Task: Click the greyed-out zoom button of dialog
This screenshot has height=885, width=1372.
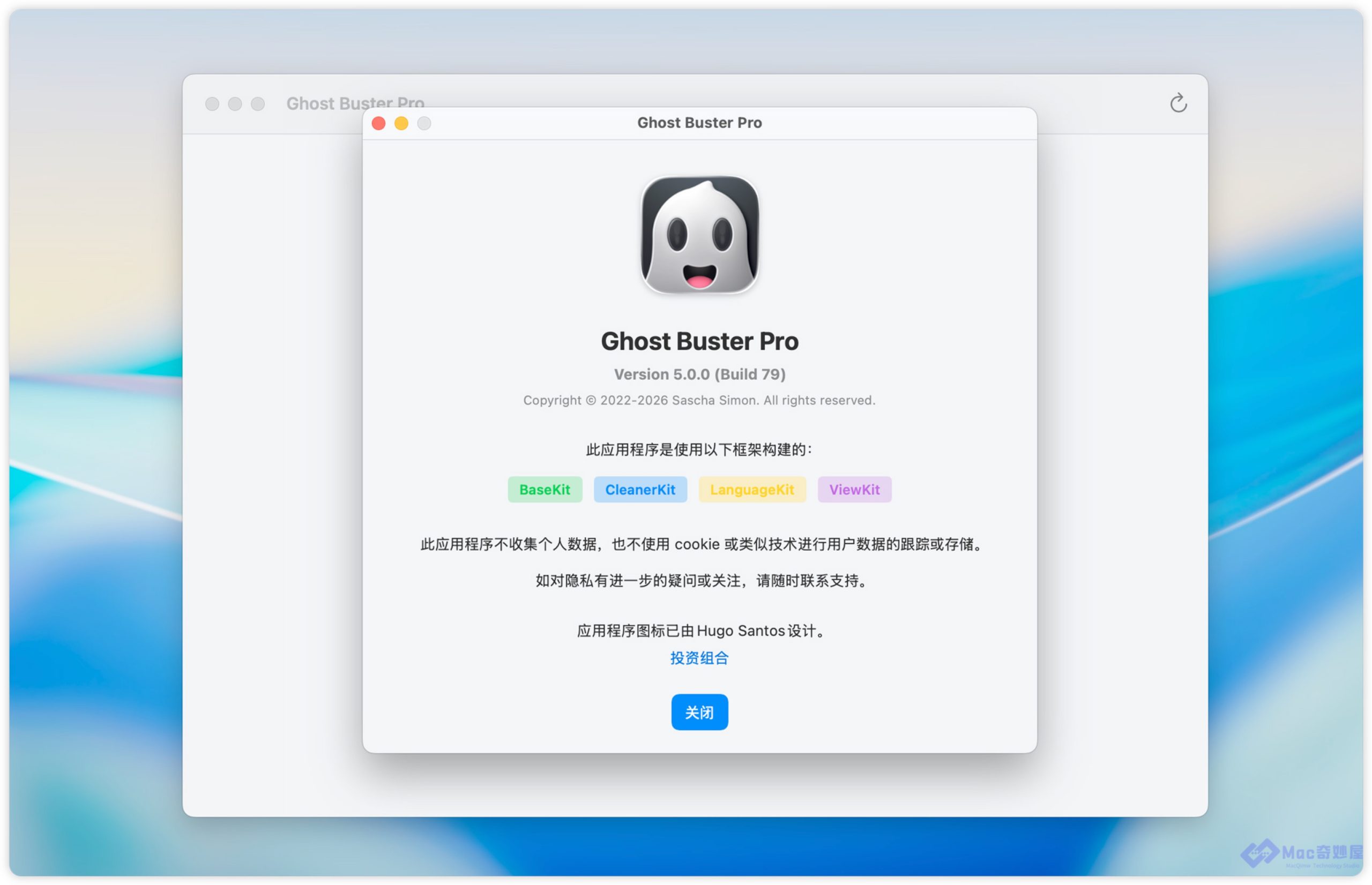Action: tap(424, 123)
